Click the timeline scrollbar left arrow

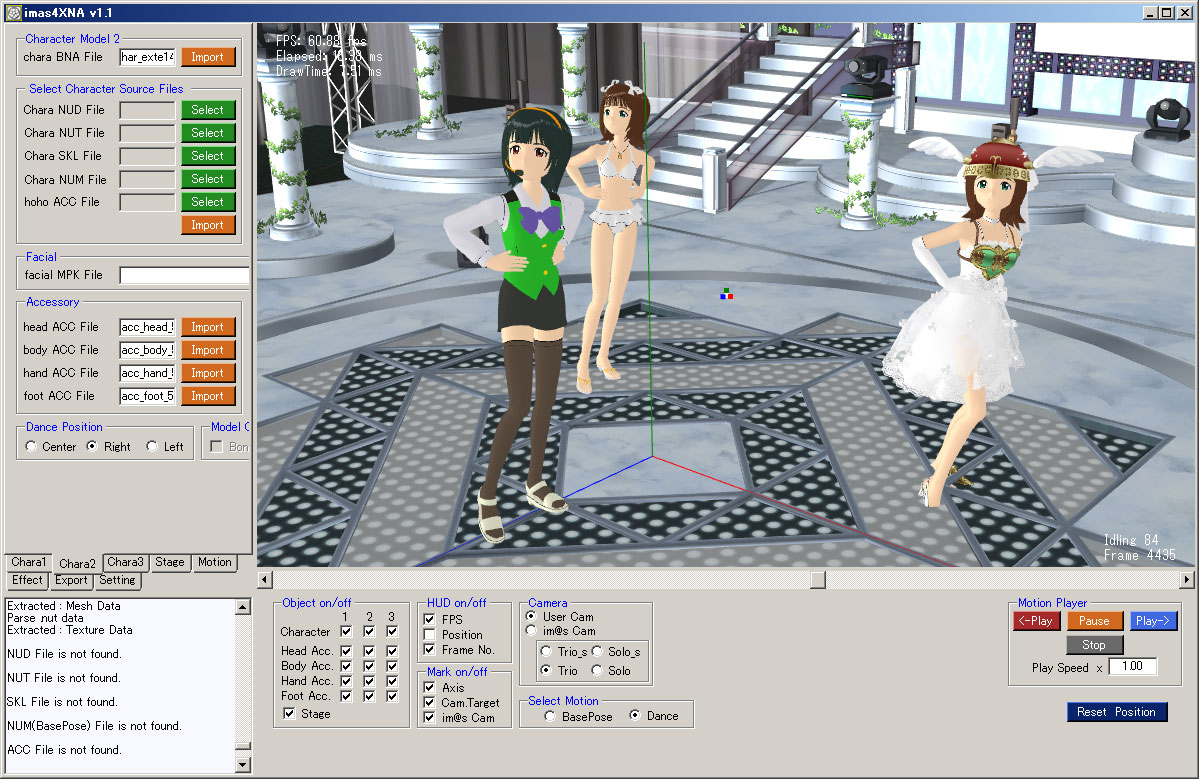click(x=265, y=579)
